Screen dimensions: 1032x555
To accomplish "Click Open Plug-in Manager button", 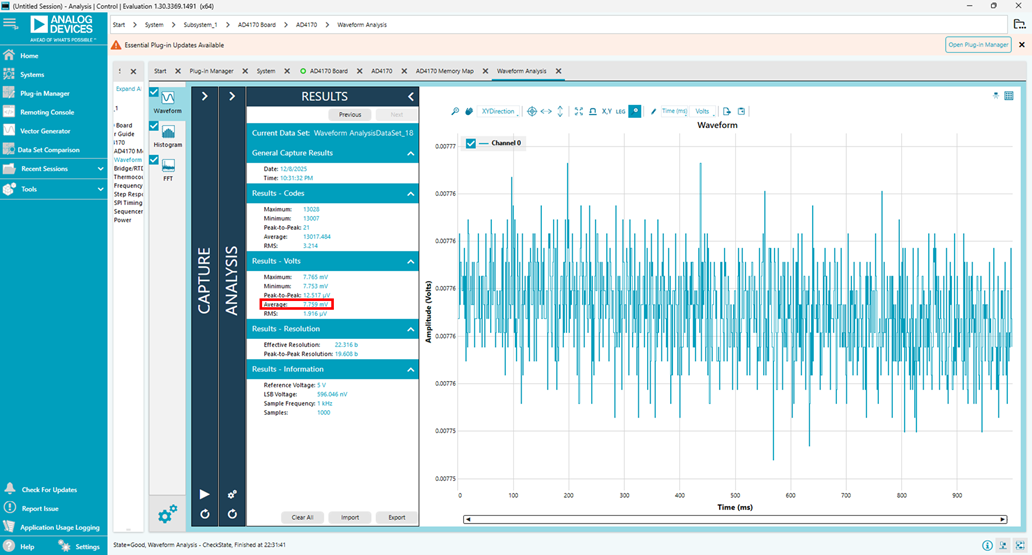I will 977,45.
